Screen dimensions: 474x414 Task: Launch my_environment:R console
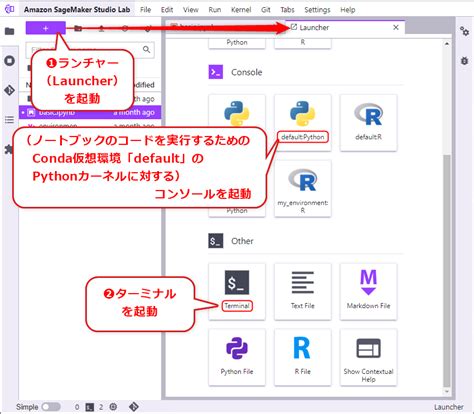pyautogui.click(x=302, y=189)
